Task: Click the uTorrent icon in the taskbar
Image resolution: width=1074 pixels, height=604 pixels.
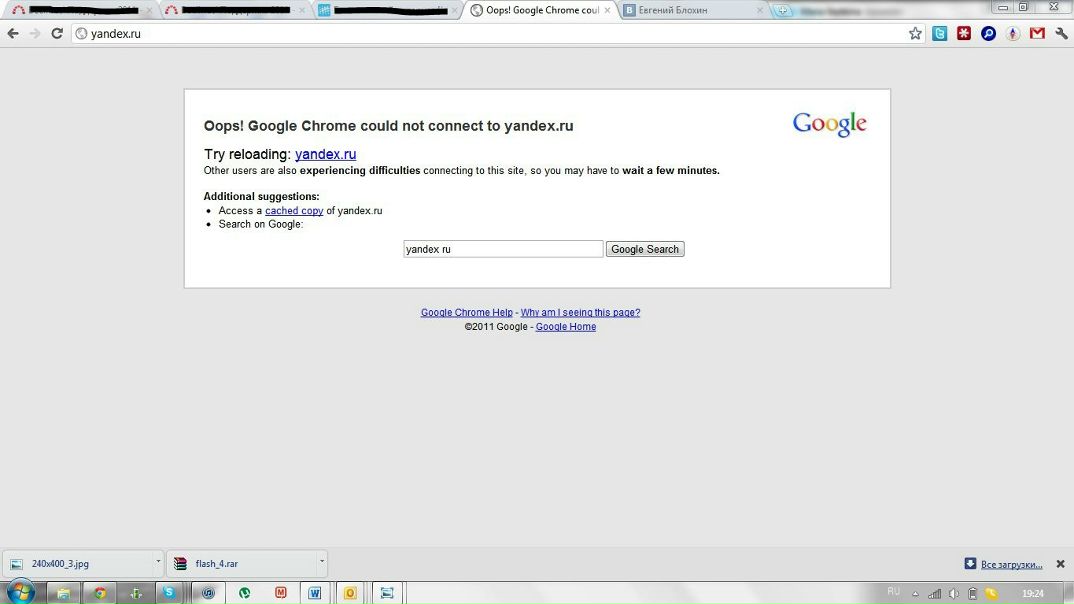Action: point(245,593)
